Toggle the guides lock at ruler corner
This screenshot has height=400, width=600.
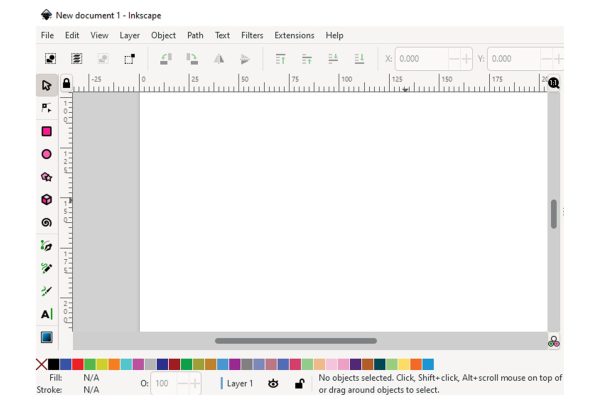(x=66, y=84)
